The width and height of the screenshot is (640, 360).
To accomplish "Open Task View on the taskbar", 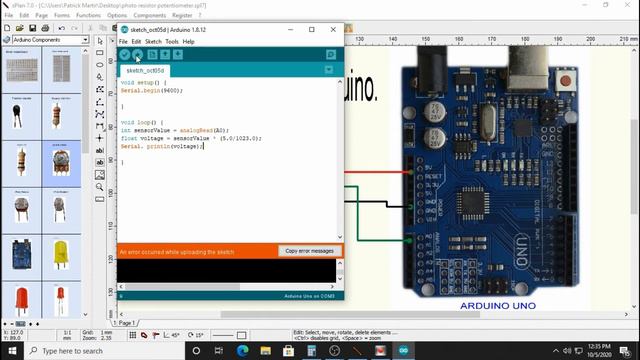I will (219, 351).
